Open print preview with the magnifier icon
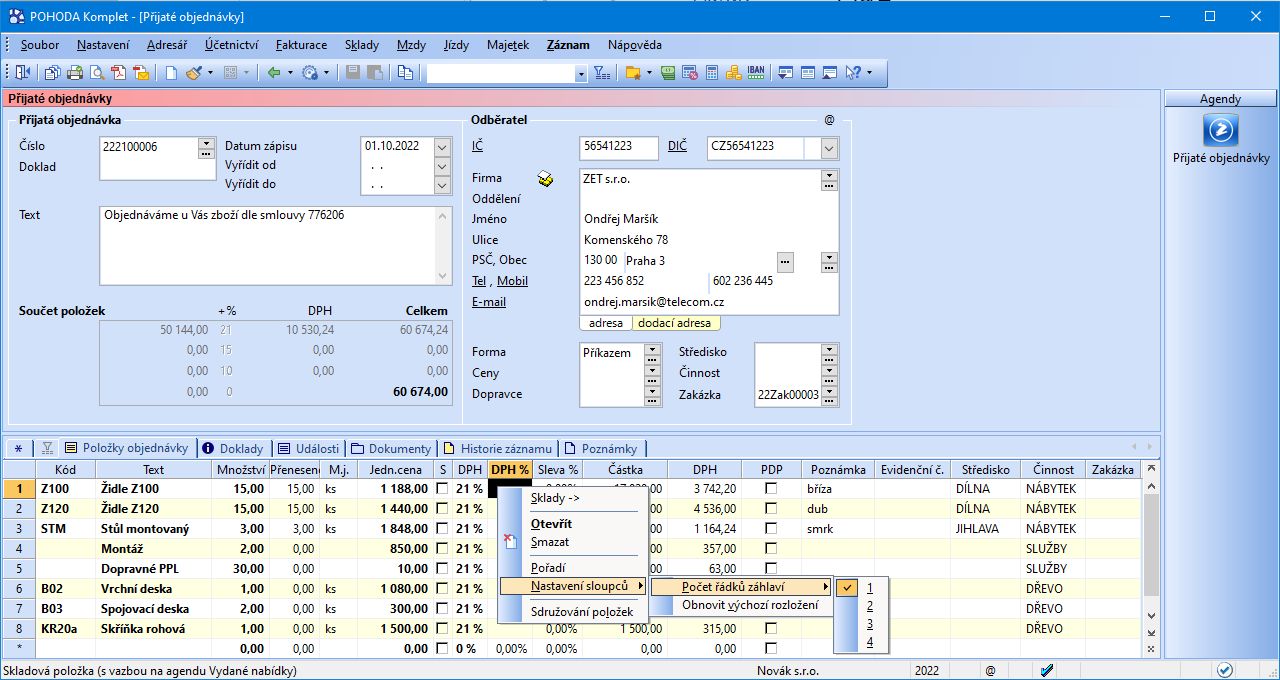Screen dimensions: 1280x680 (x=97, y=72)
